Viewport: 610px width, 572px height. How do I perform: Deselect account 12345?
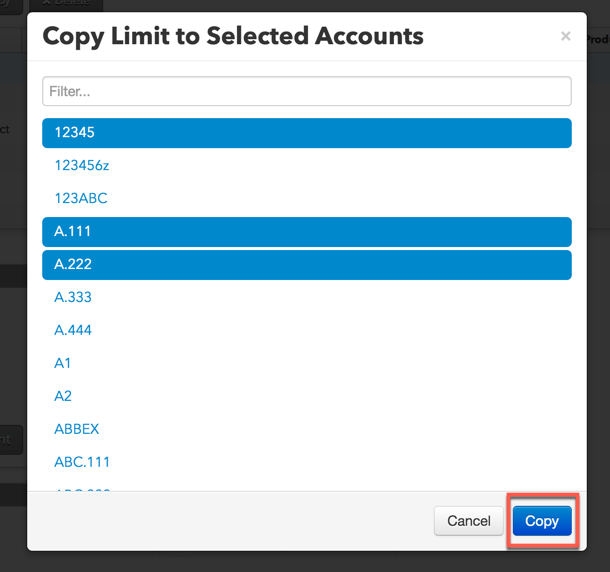(x=307, y=133)
